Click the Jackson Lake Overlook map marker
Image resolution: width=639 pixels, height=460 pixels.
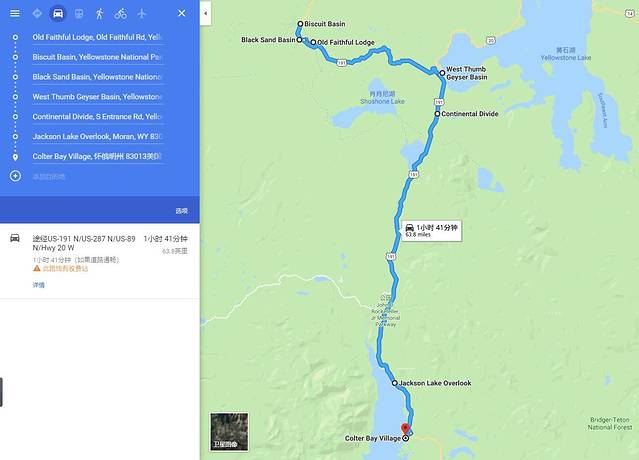394,383
